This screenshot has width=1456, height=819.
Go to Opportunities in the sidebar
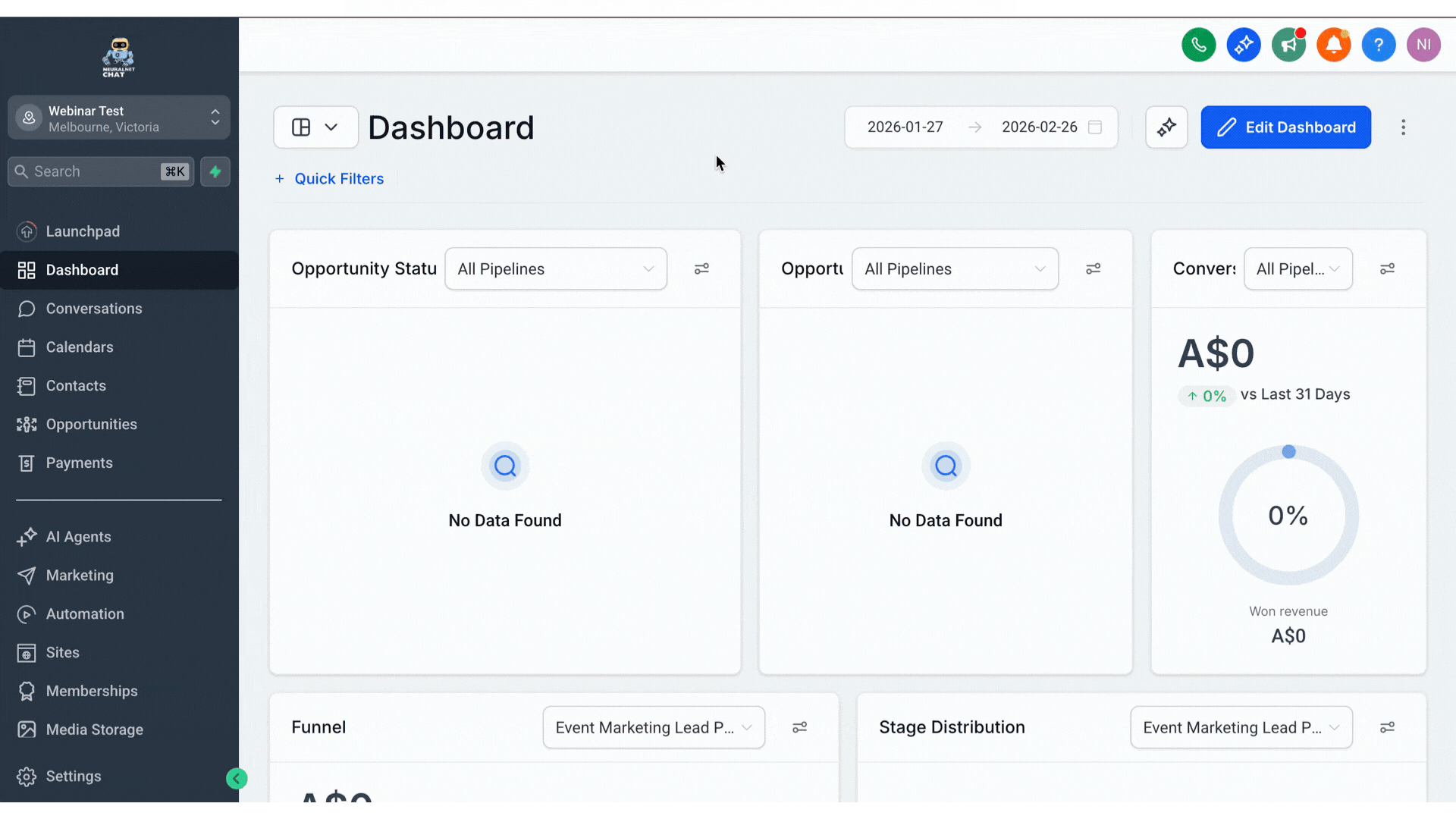click(x=91, y=425)
